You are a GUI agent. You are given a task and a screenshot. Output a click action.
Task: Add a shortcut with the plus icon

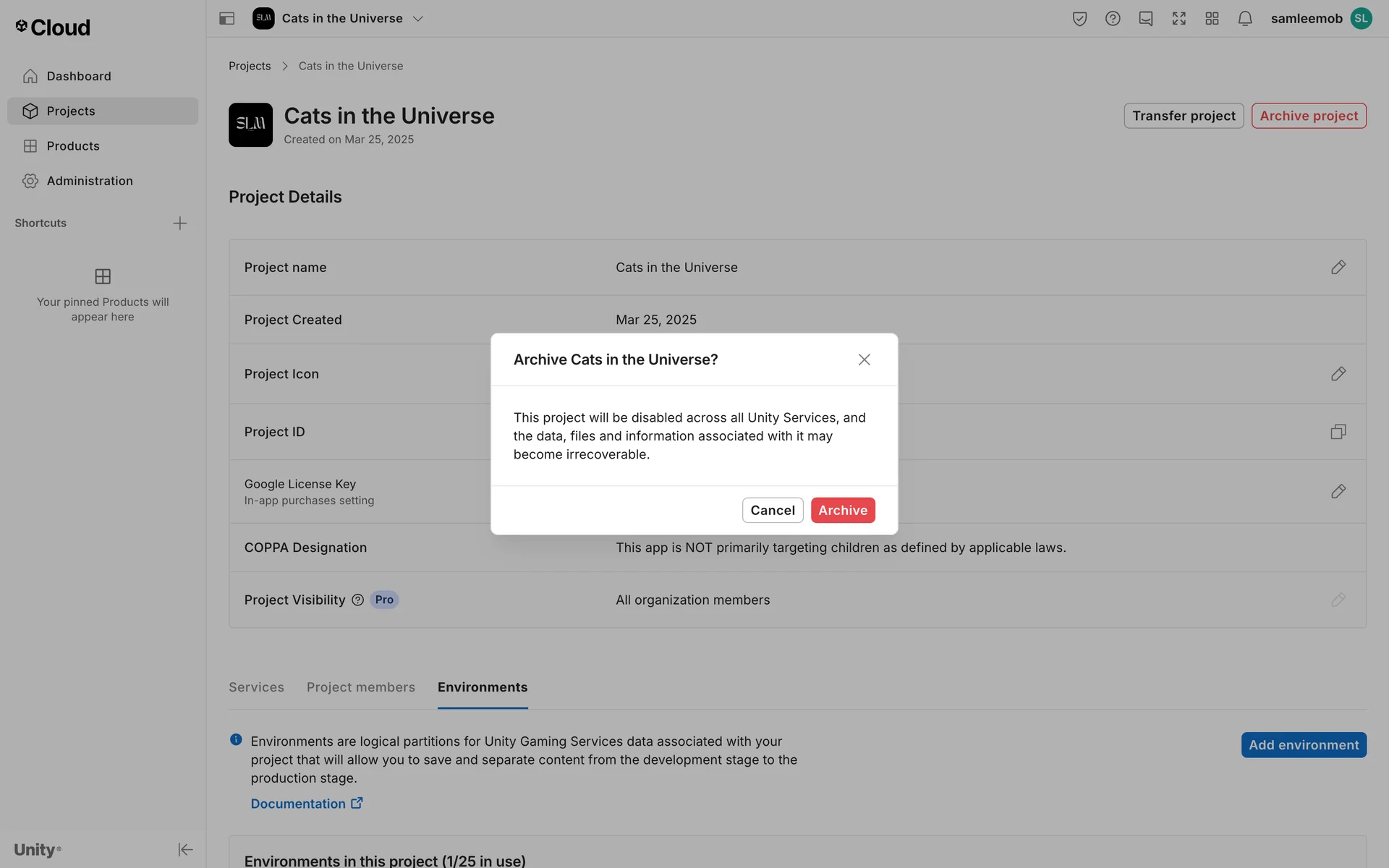coord(179,224)
